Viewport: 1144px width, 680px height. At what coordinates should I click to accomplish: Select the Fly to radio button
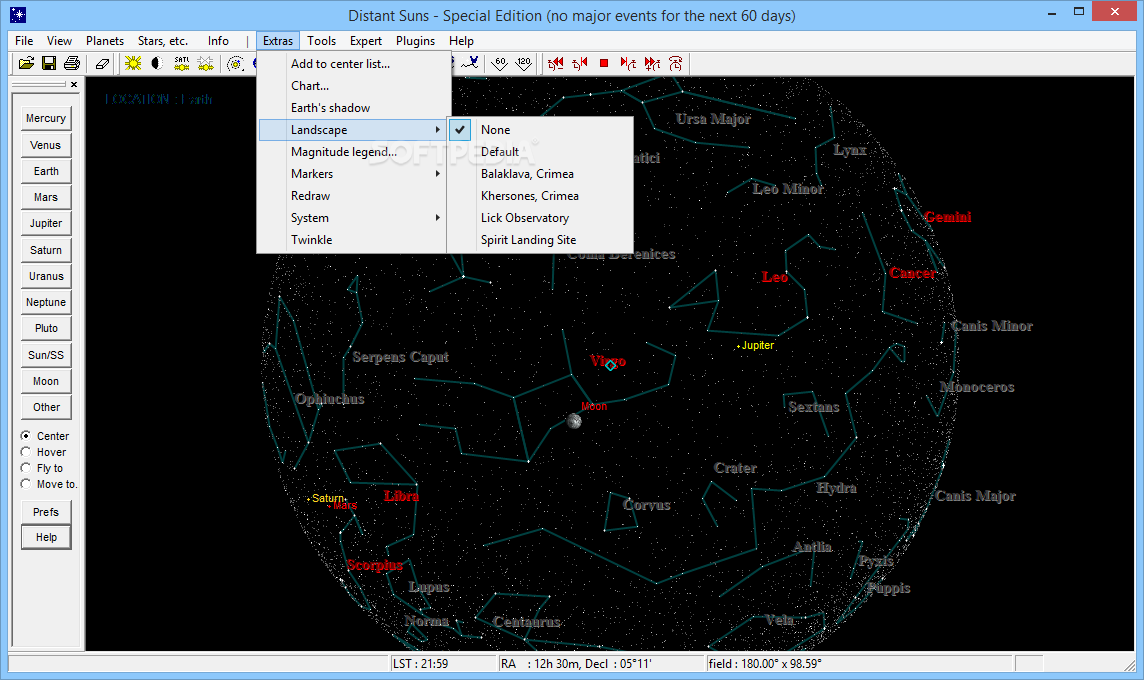pos(26,468)
